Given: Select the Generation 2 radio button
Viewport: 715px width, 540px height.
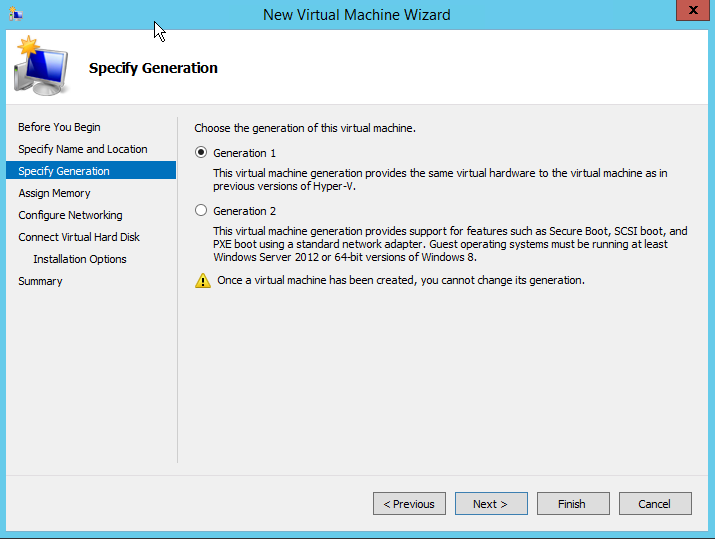Looking at the screenshot, I should 201,211.
